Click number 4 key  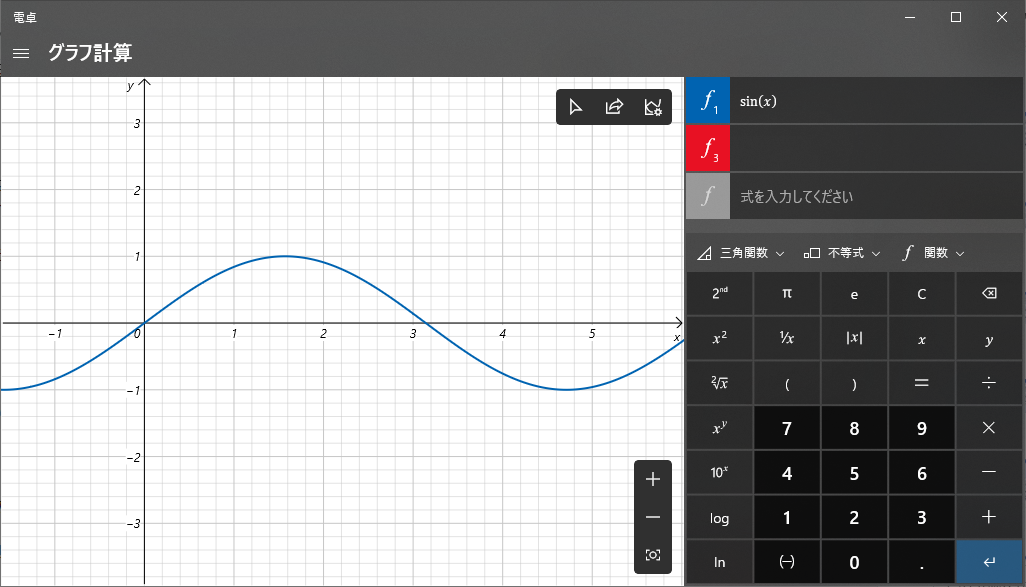[787, 472]
